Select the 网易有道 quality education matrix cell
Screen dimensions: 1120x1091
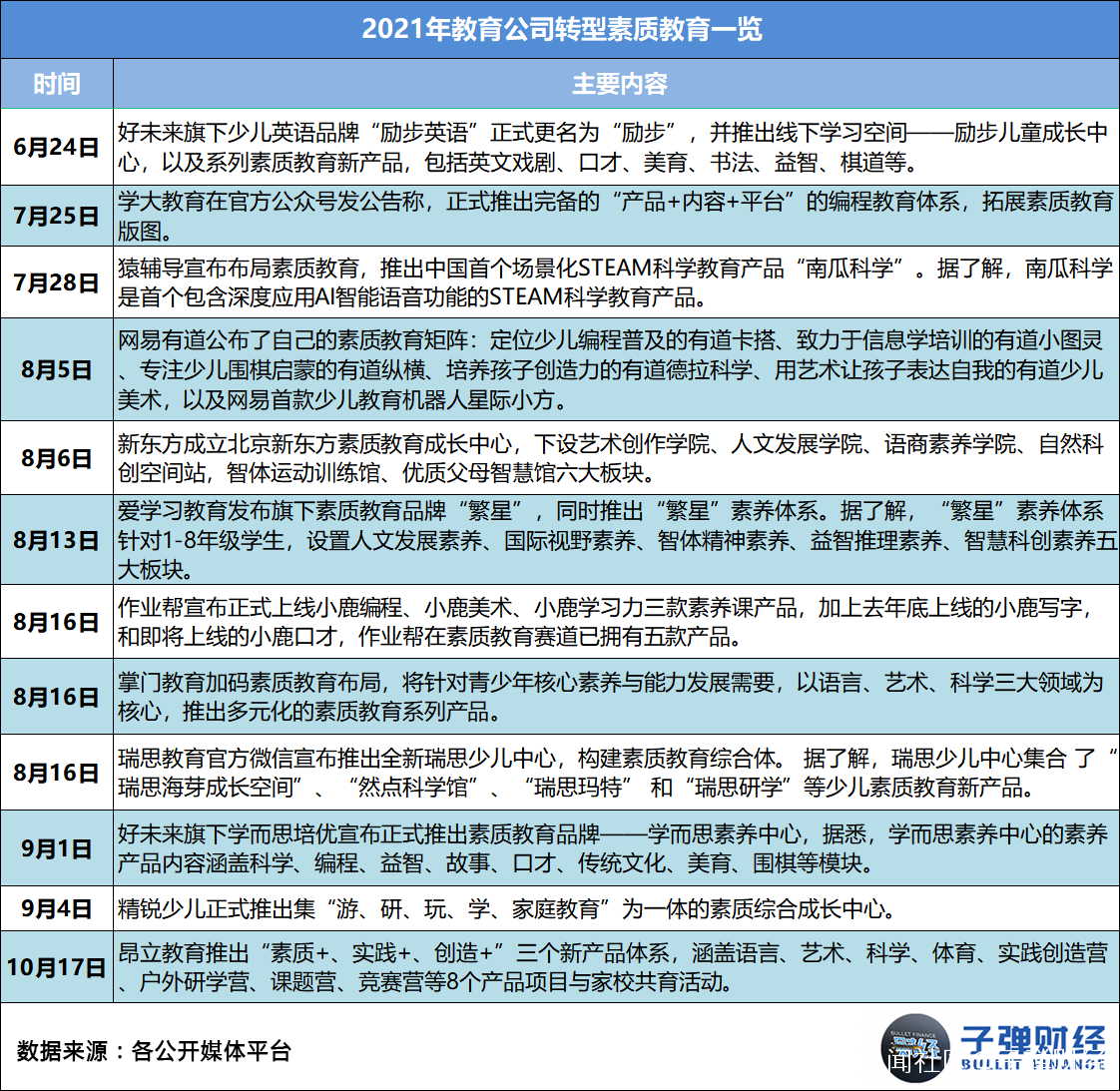[x=617, y=369]
